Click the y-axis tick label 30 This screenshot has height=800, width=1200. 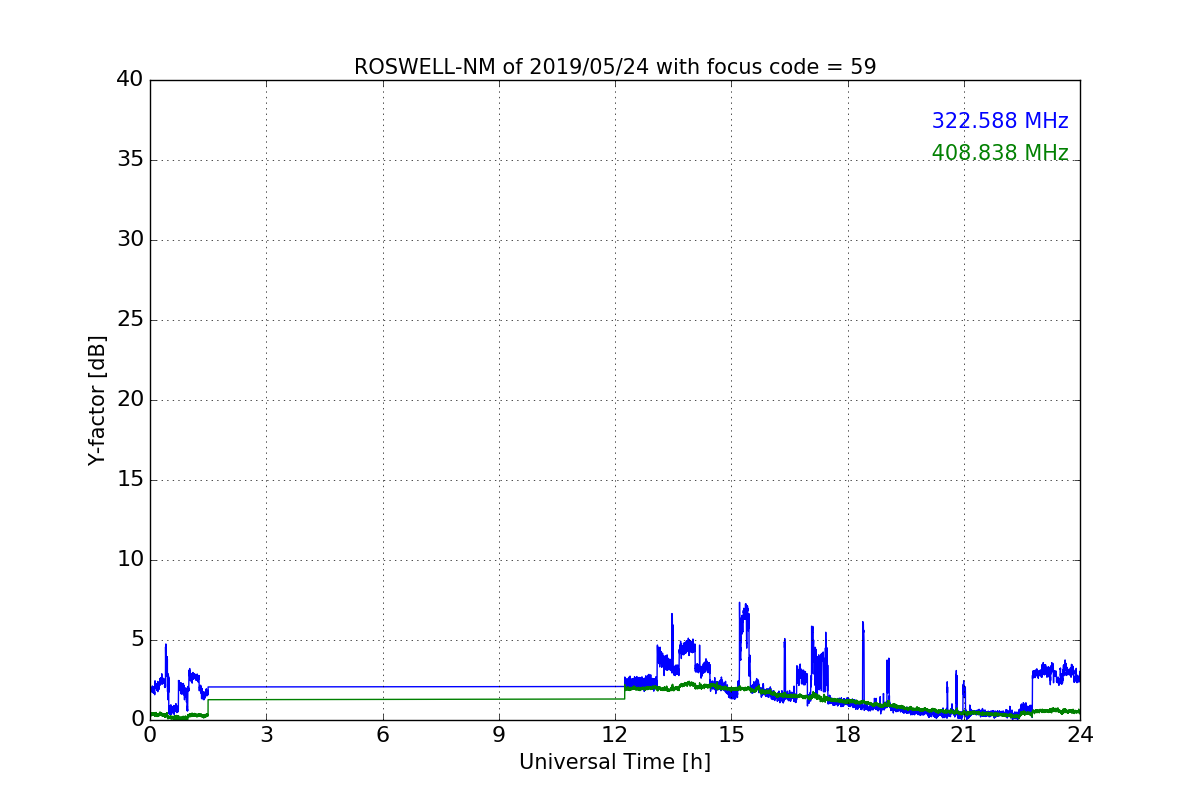click(130, 240)
